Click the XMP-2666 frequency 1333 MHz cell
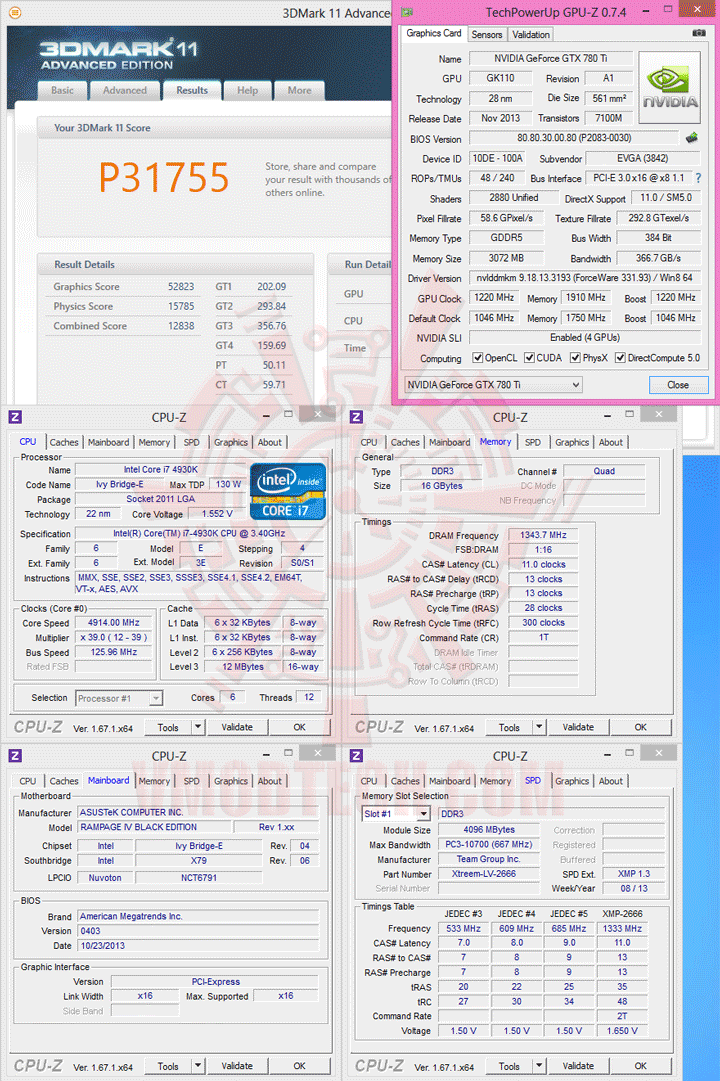 pyautogui.click(x=622, y=929)
